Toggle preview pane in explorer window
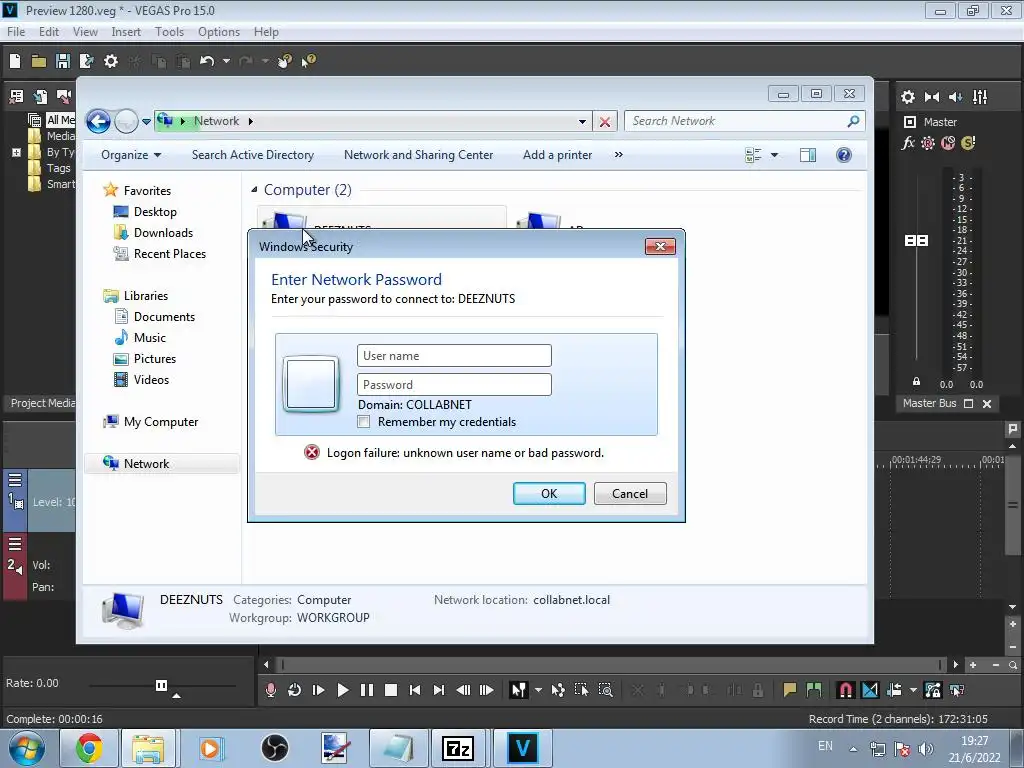The width and height of the screenshot is (1024, 768). (x=808, y=155)
